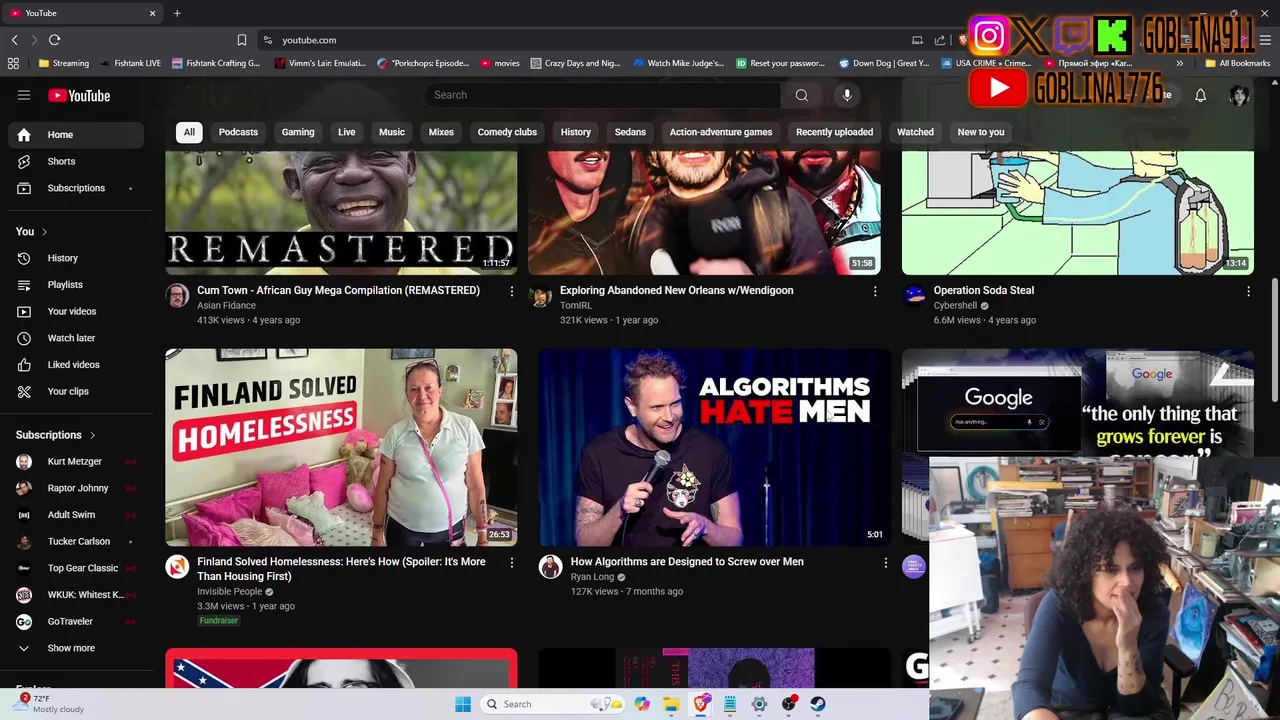Screen dimensions: 1280x720
Task: Click the Invisible People channel avatar
Action: pyautogui.click(x=177, y=567)
